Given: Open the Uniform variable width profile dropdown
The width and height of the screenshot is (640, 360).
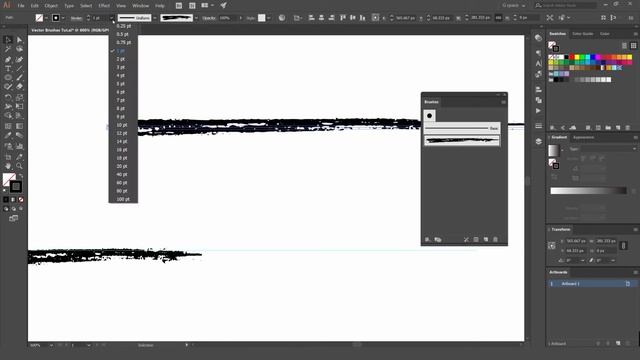Looking at the screenshot, I should click(155, 18).
